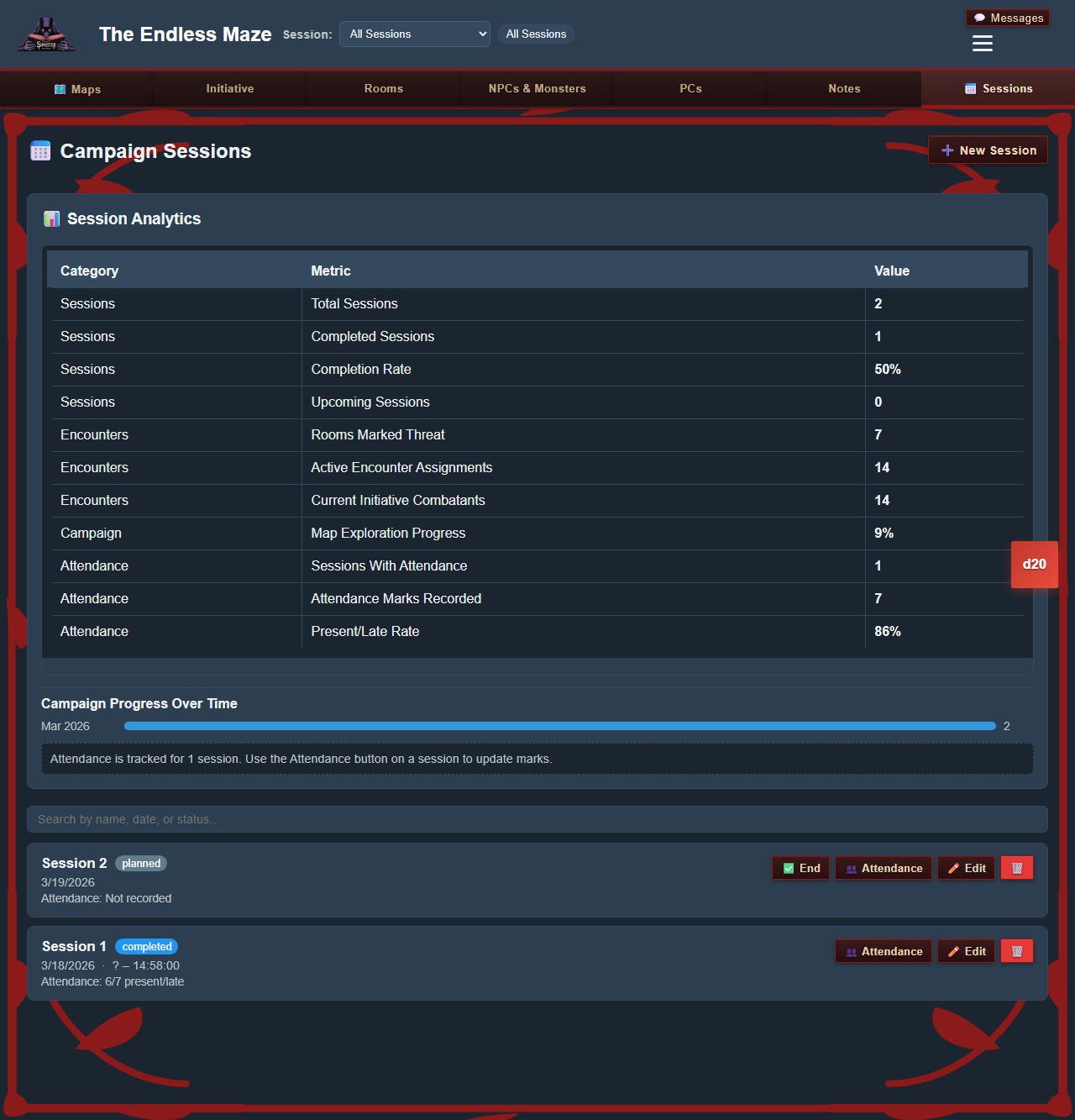Click the Attendance people icon for Session 2
This screenshot has height=1120, width=1075.
point(852,868)
